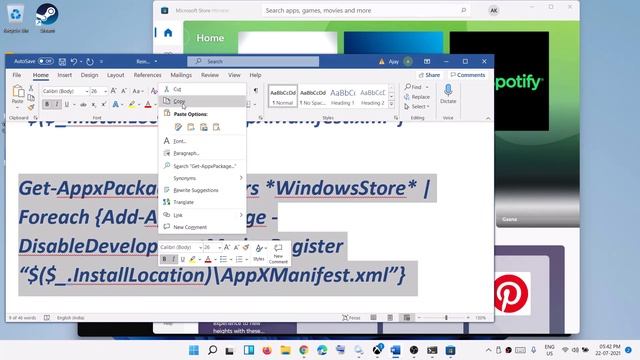Click the Microsoft Store Home sidebar icon
640x360 pixels.
[x=168, y=33]
